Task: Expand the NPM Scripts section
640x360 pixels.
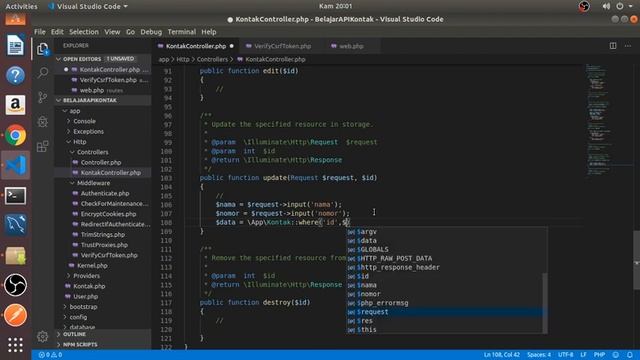Action: point(58,344)
